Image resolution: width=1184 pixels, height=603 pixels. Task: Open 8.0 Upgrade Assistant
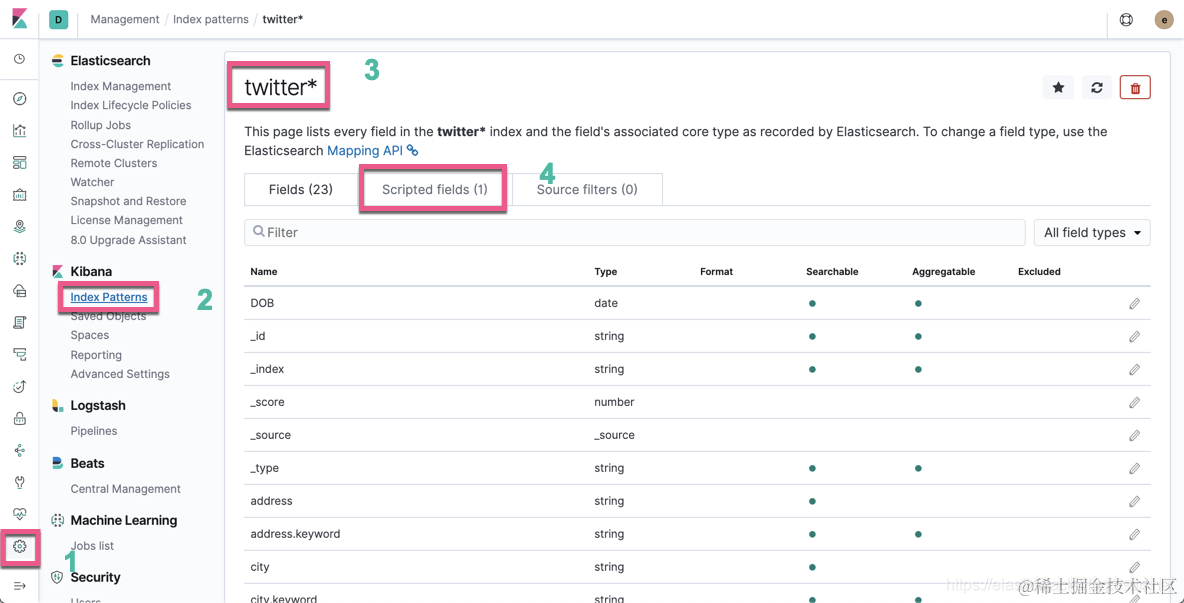coord(128,240)
